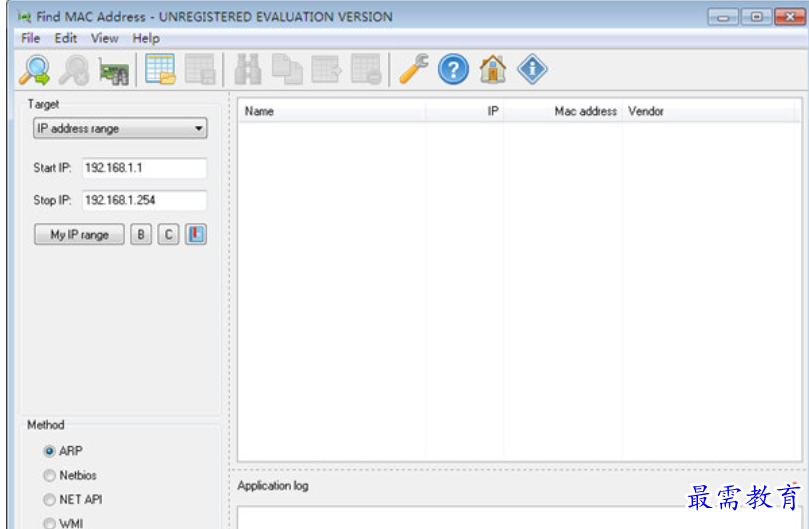Image resolution: width=809 pixels, height=529 pixels.
Task: Click the greyed remove table rows icon
Action: pyautogui.click(x=366, y=69)
